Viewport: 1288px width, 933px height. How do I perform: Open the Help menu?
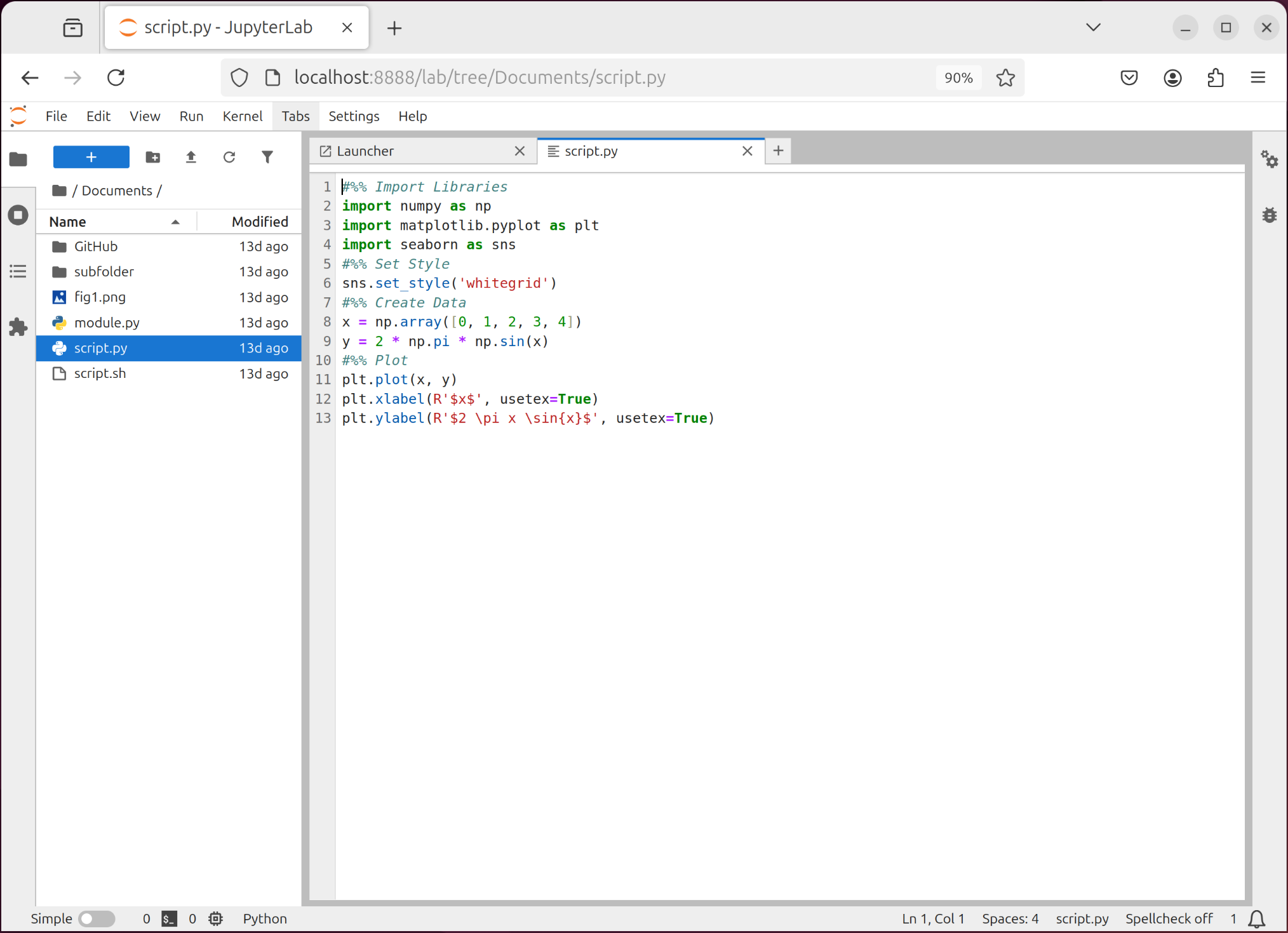pos(413,116)
